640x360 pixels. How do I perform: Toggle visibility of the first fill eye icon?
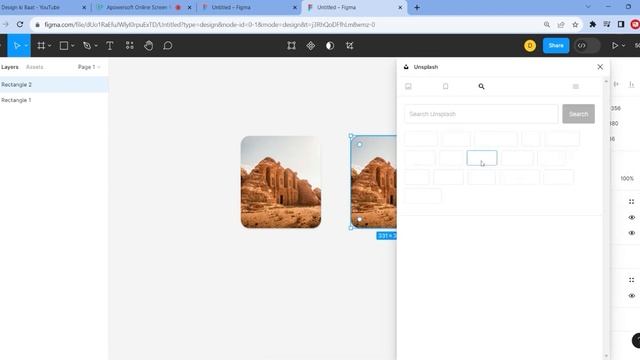[631, 218]
